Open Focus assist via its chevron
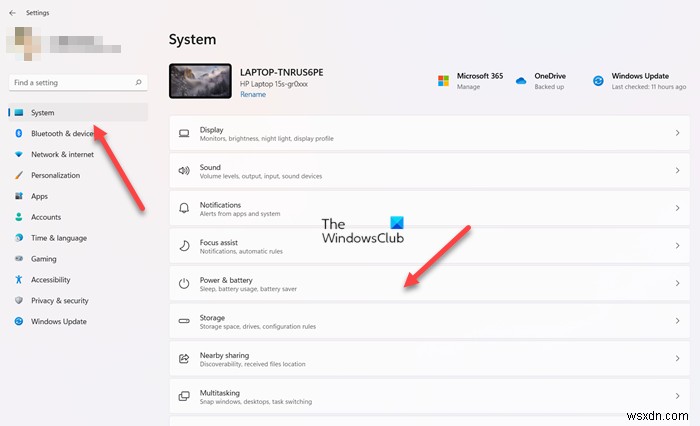Image resolution: width=700 pixels, height=426 pixels. tap(677, 246)
